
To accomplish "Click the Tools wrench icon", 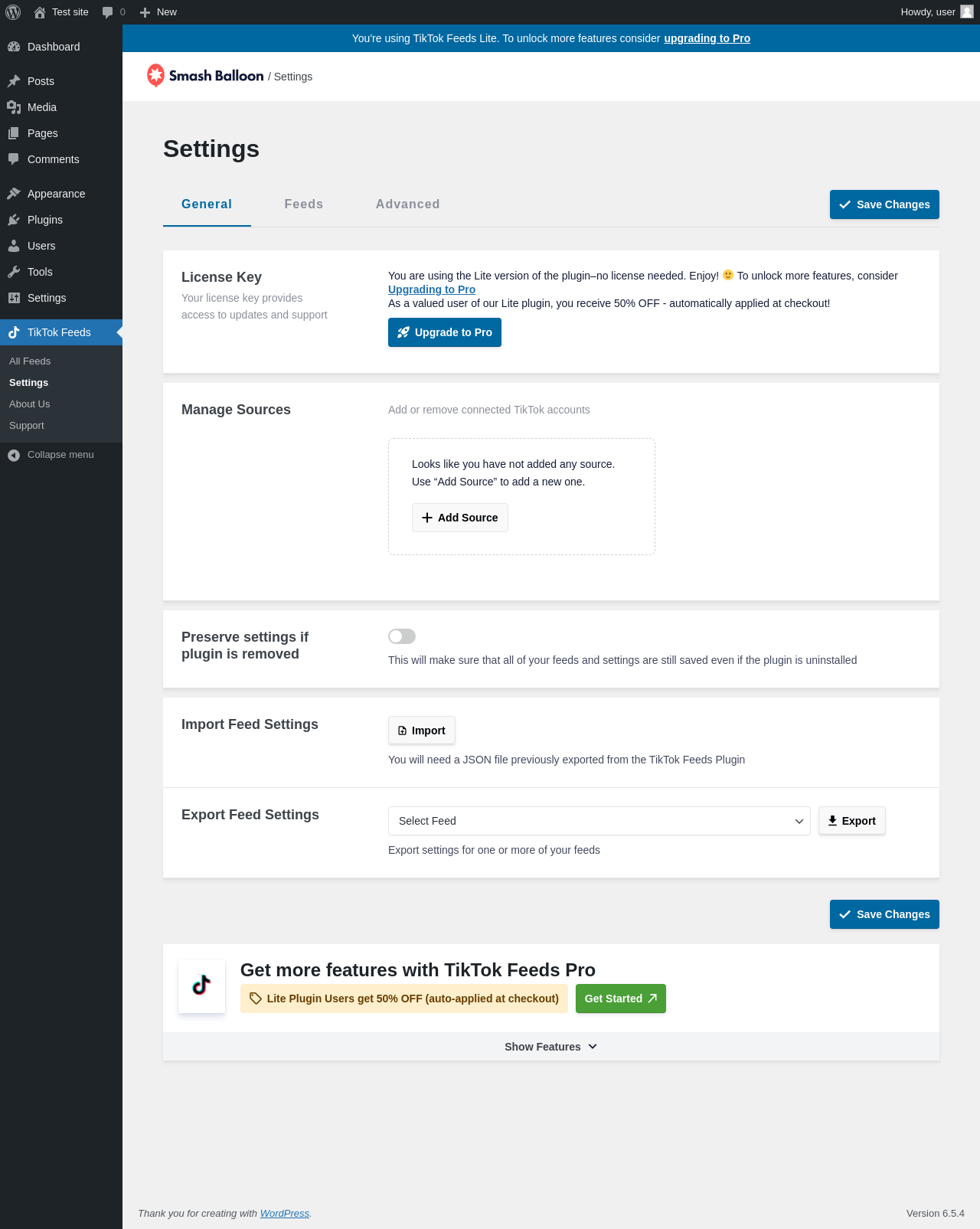I will tap(14, 272).
